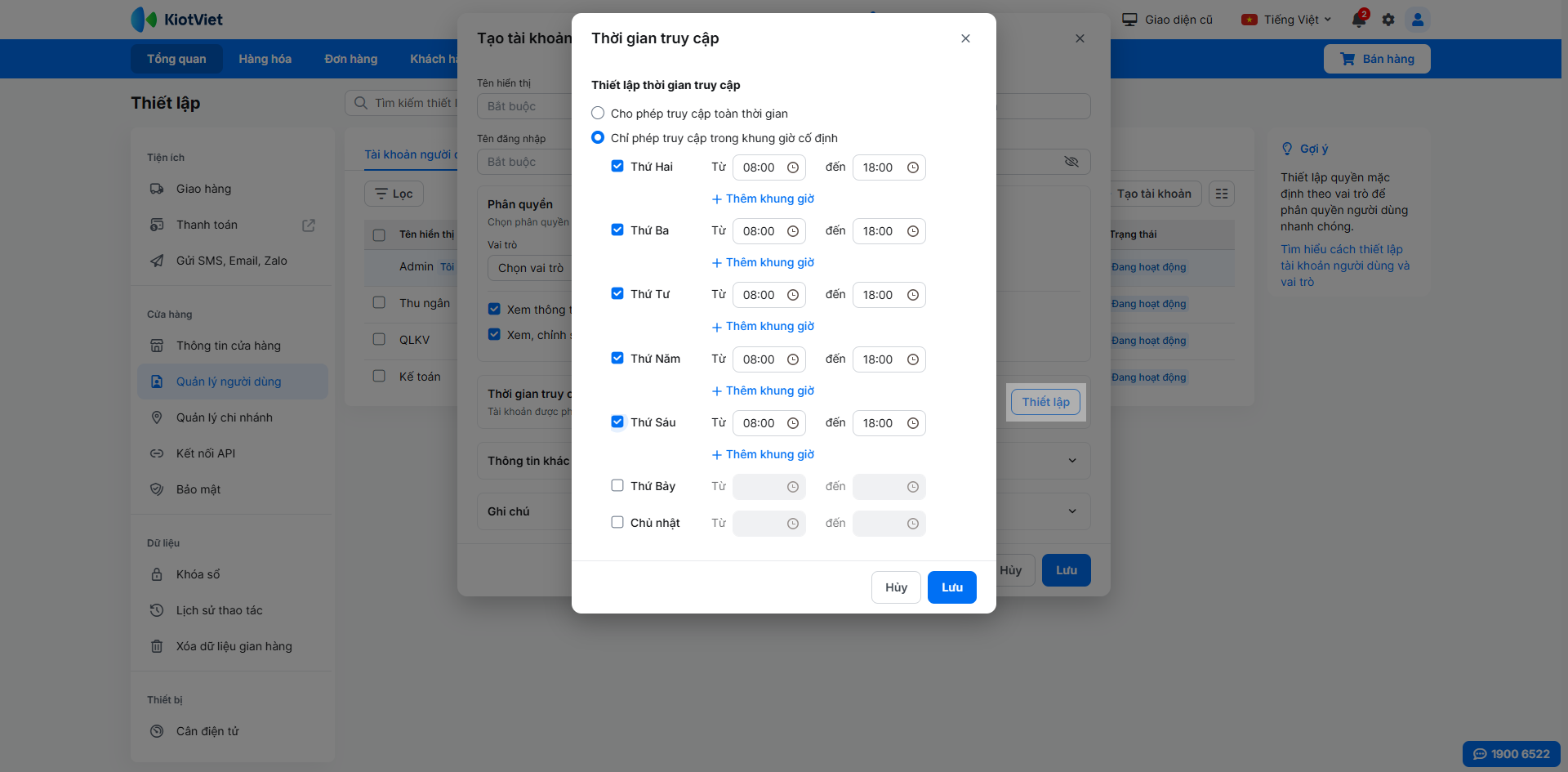
Task: Uncheck the Thứ Năm checkbox
Action: click(x=617, y=359)
